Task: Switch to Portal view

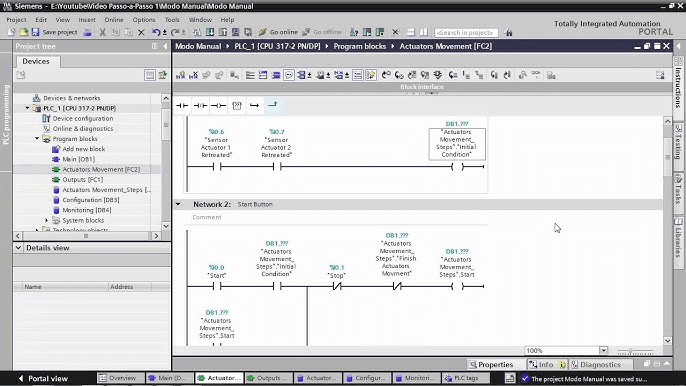Action: point(43,379)
